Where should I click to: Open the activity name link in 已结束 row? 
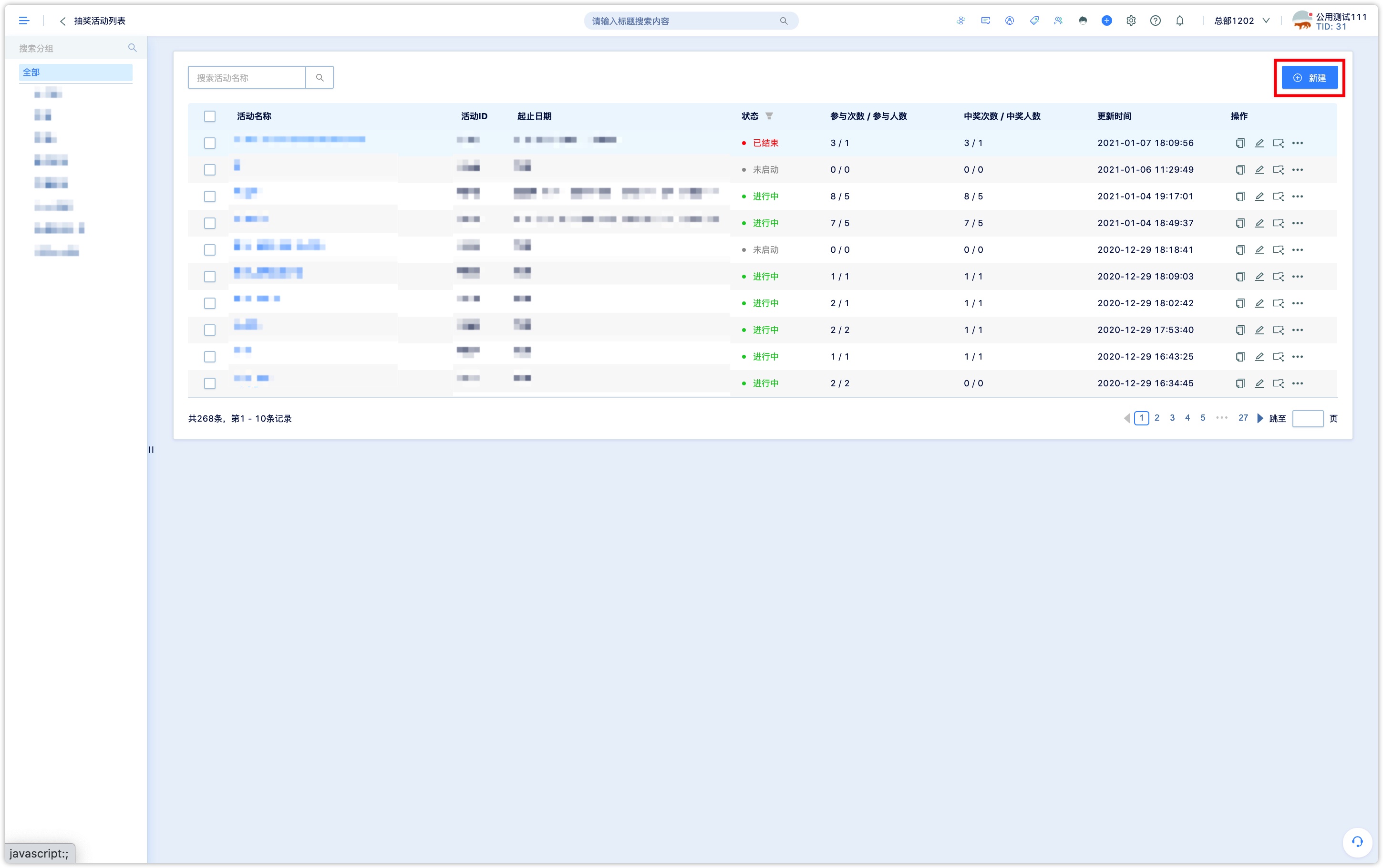pyautogui.click(x=299, y=139)
